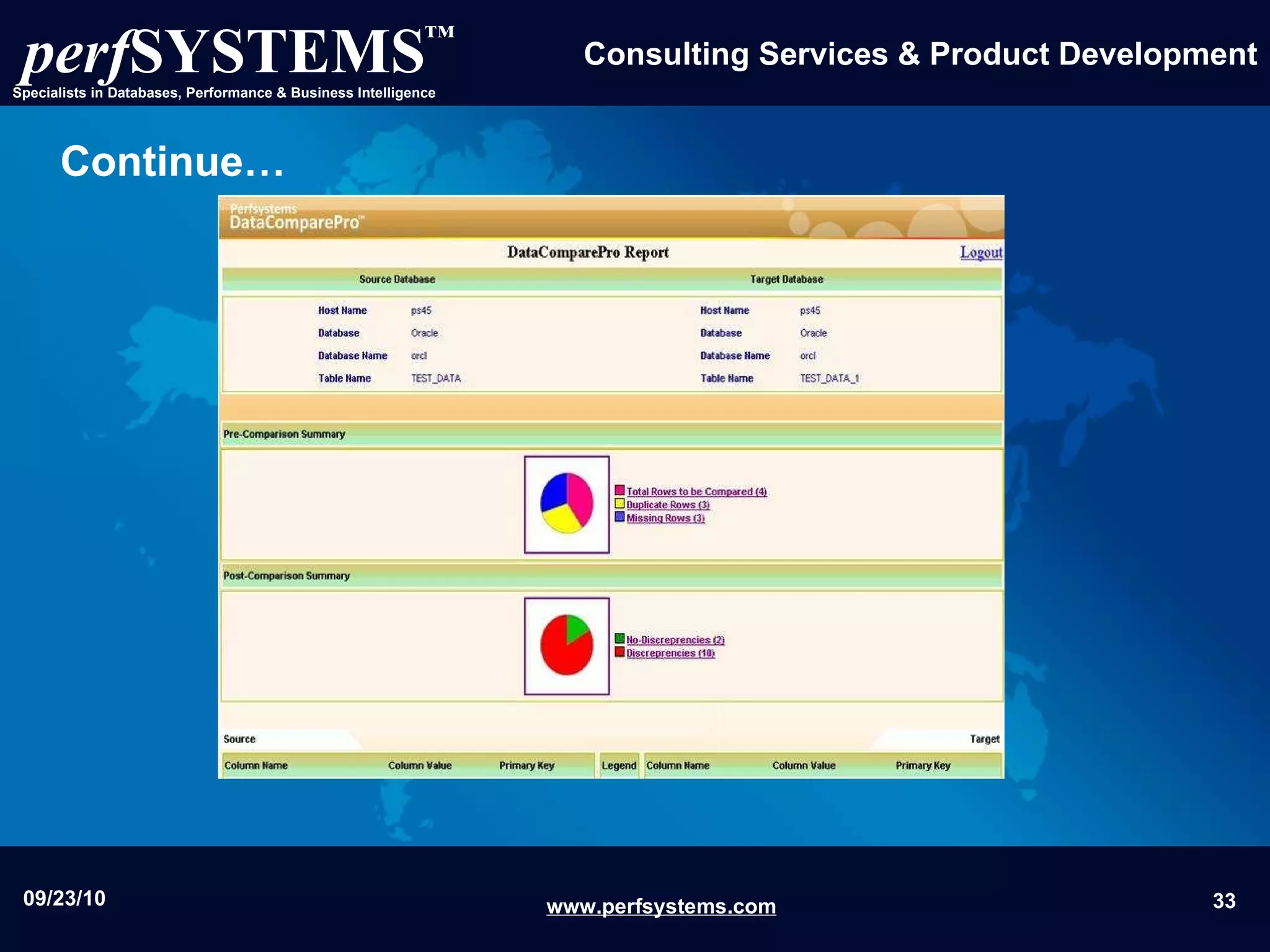Click the green No-Discrepencies legend swatch
Viewport: 1270px width, 952px height.
[619, 638]
